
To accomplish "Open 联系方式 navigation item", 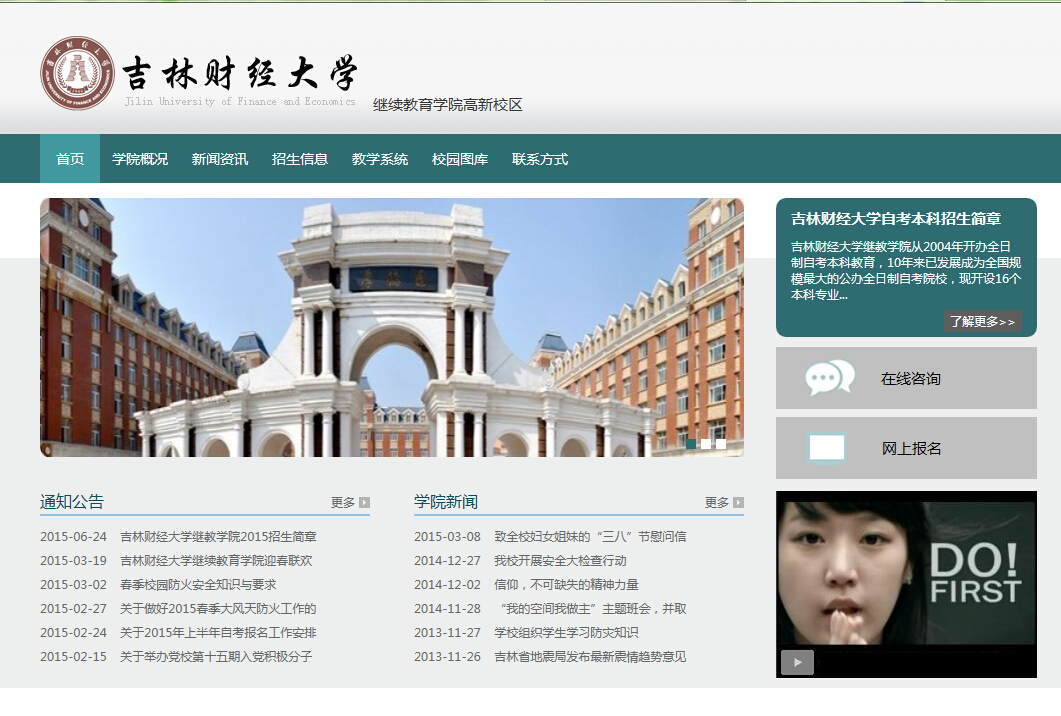I will (540, 159).
